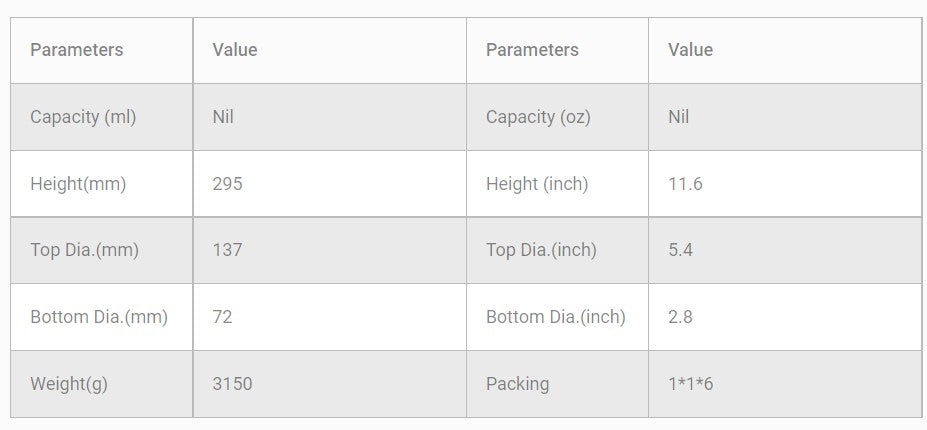
Task: Click the right Parameters header cell
Action: [532, 50]
